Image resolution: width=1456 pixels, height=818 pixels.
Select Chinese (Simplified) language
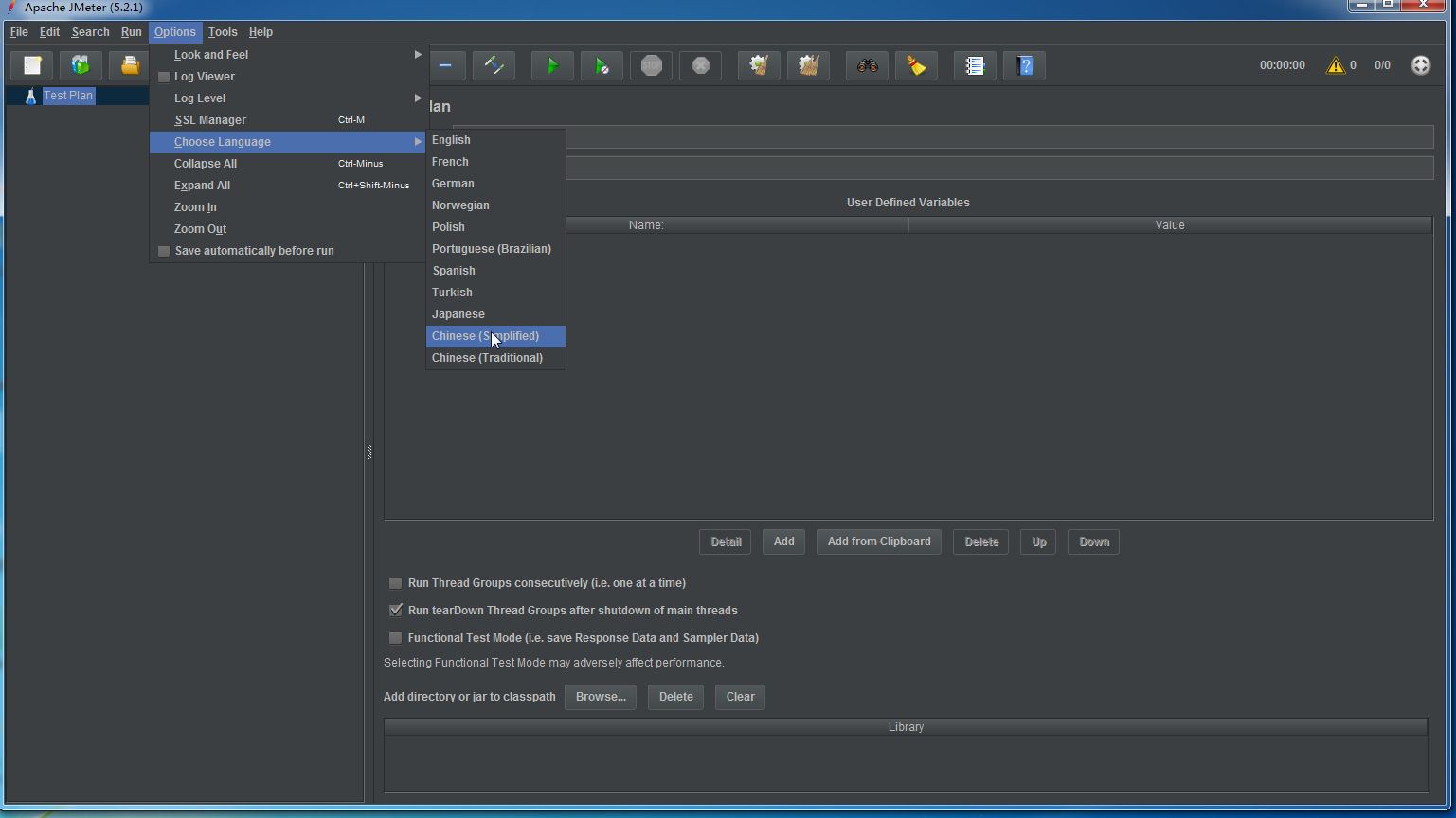(x=485, y=336)
